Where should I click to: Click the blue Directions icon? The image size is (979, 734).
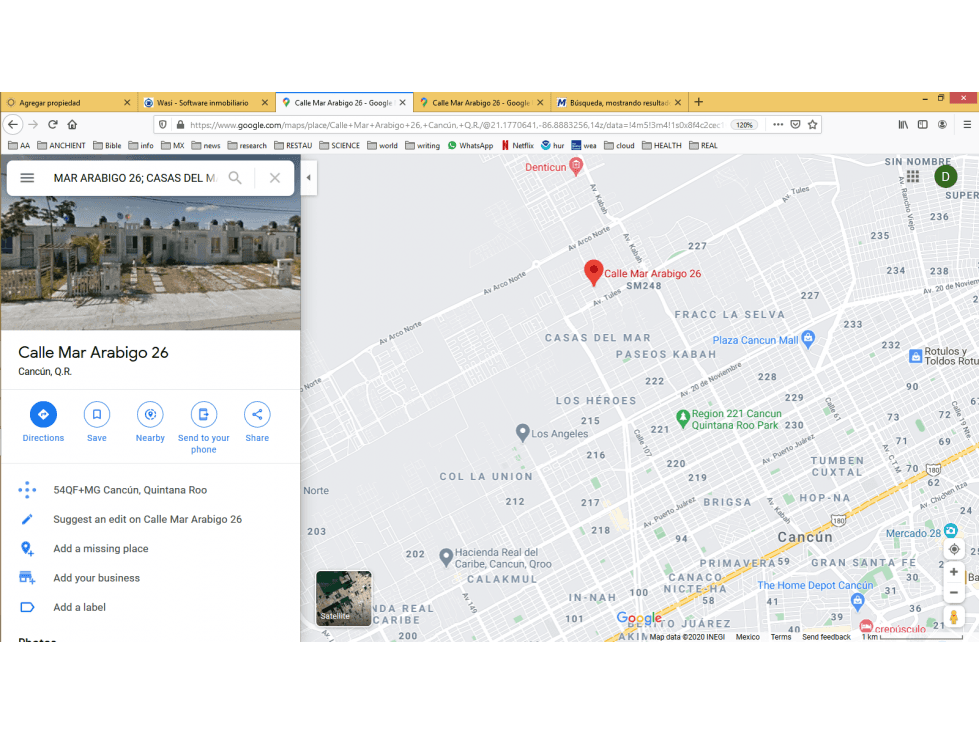pos(43,414)
